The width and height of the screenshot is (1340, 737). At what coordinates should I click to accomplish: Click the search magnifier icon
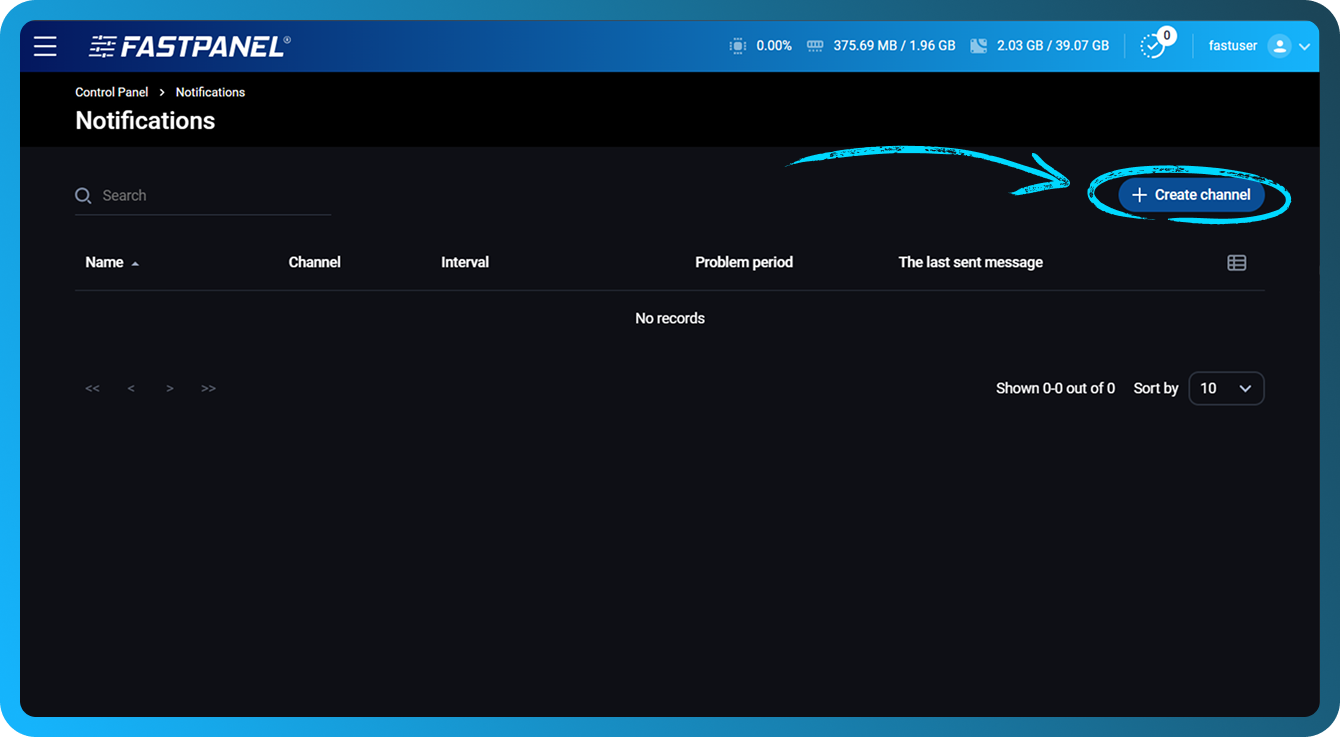tap(83, 196)
